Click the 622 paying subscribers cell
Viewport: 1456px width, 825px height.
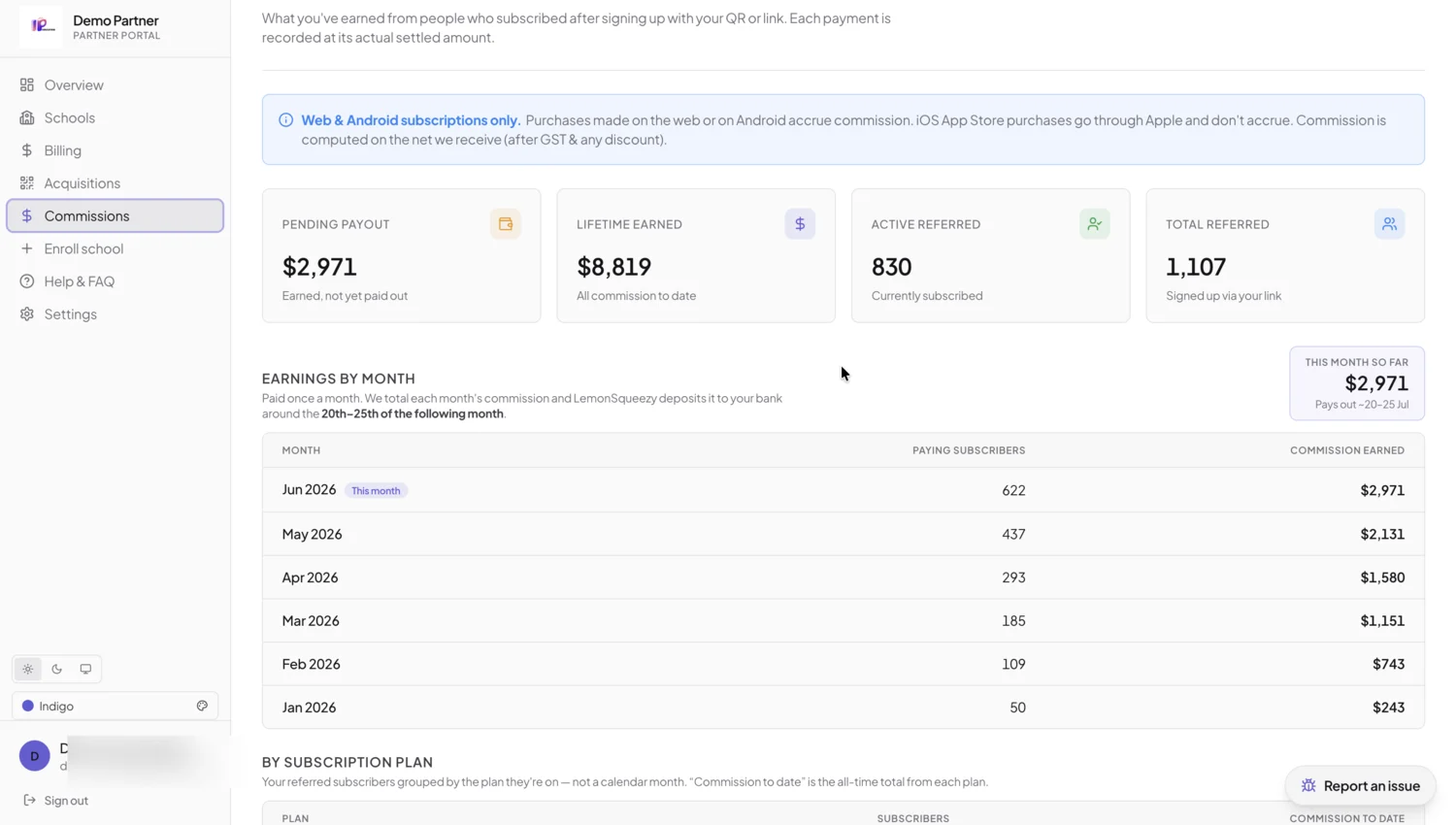tap(1013, 490)
